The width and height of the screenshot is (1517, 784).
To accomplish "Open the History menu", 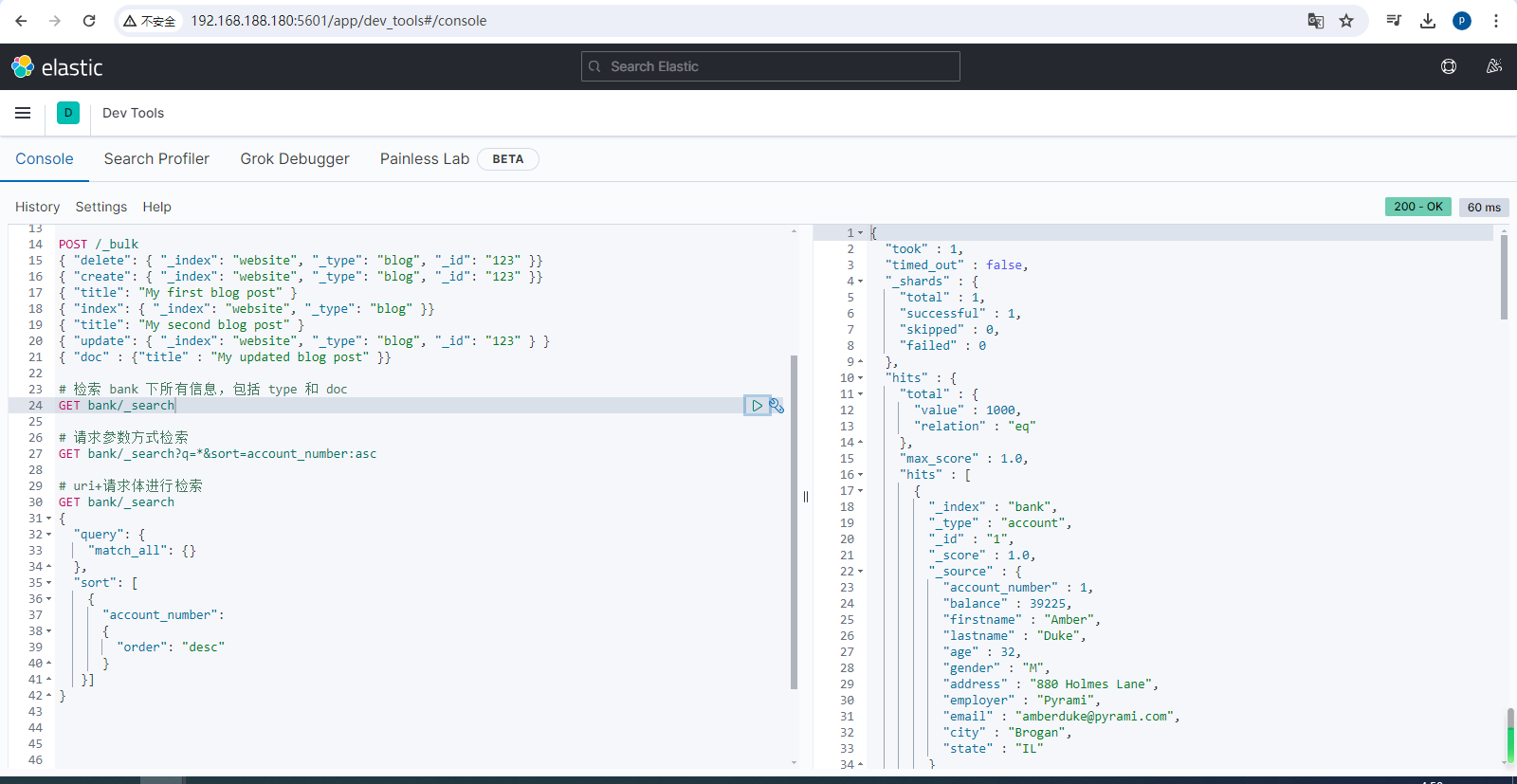I will click(38, 207).
